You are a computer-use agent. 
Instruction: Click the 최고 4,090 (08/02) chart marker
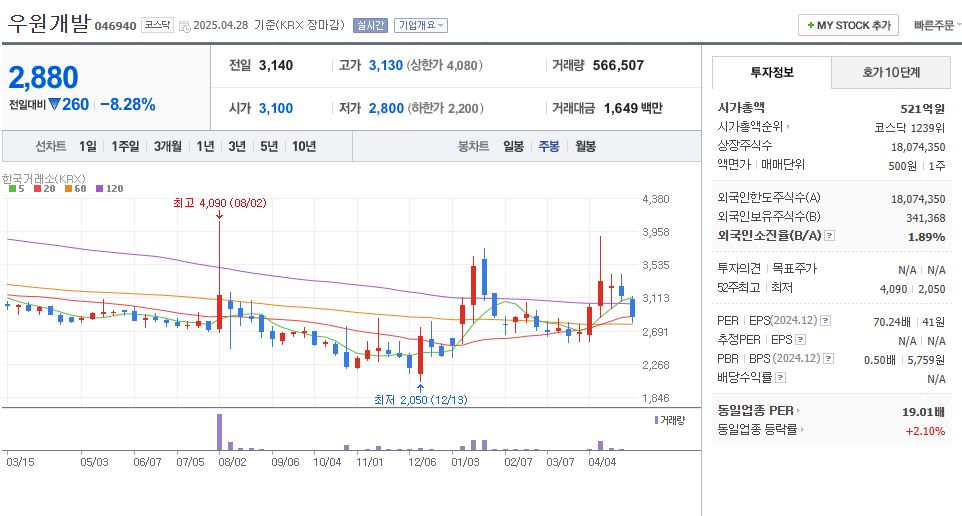point(220,203)
